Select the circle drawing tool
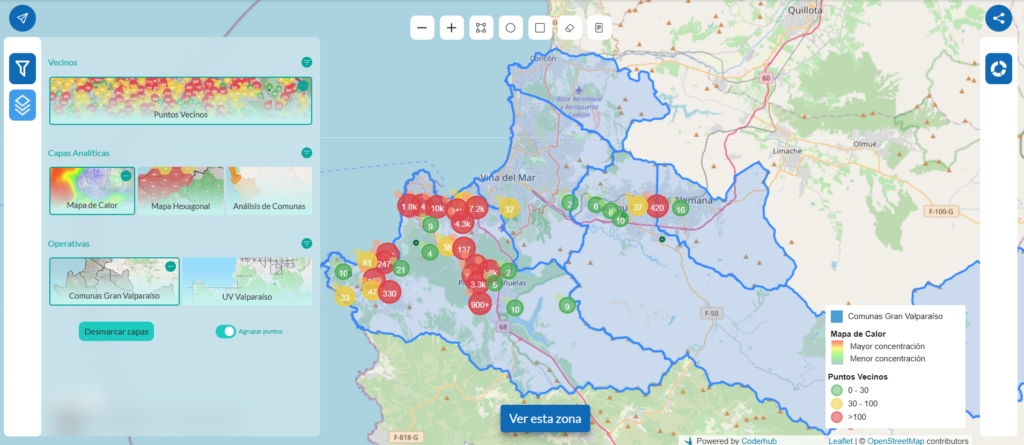The width and height of the screenshot is (1024, 445). [510, 28]
